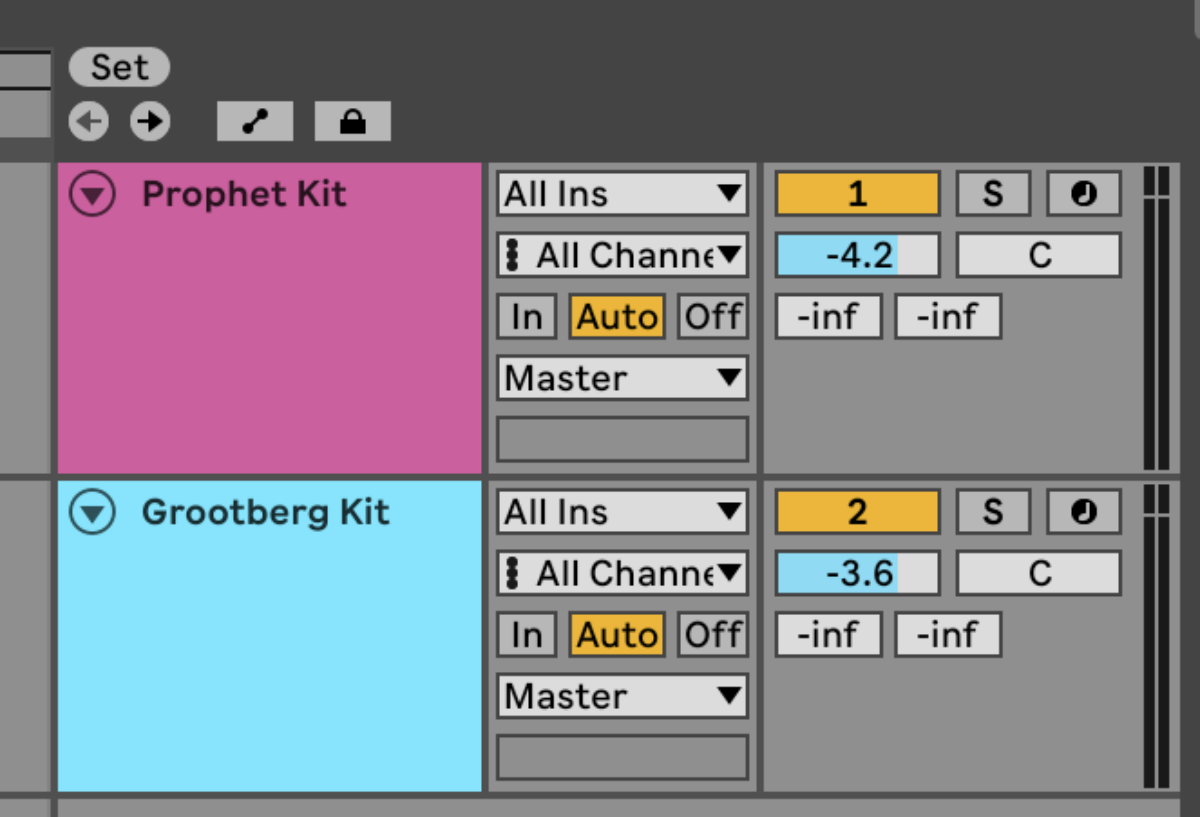
Task: Click the Set button
Action: (x=119, y=67)
